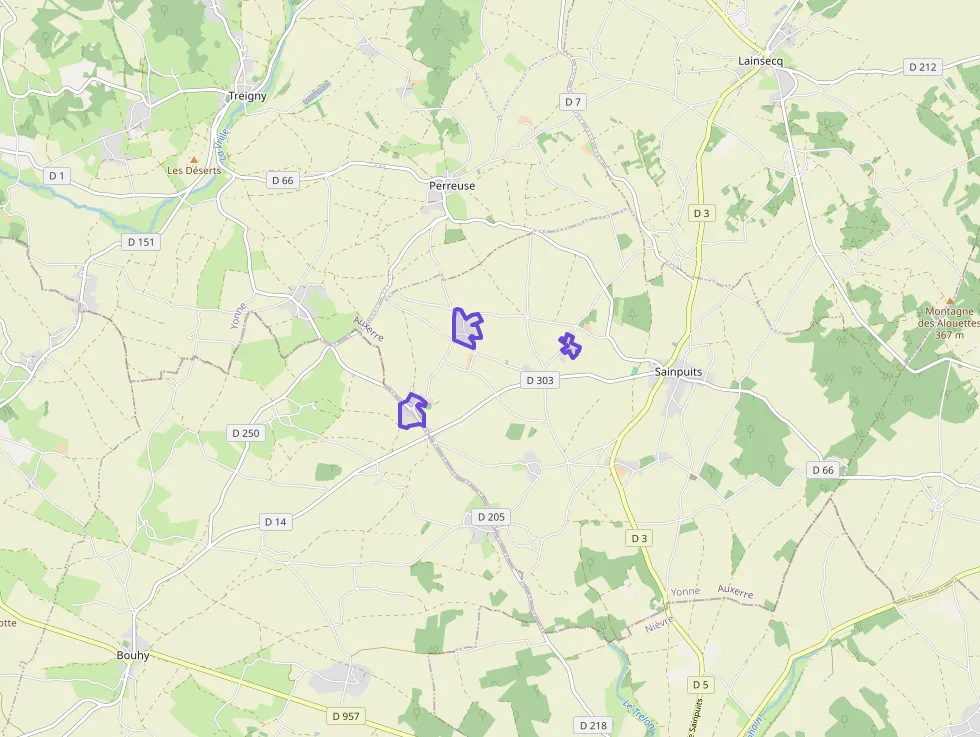The height and width of the screenshot is (737, 980).
Task: Select the D 7 road shield
Action: pyautogui.click(x=573, y=102)
